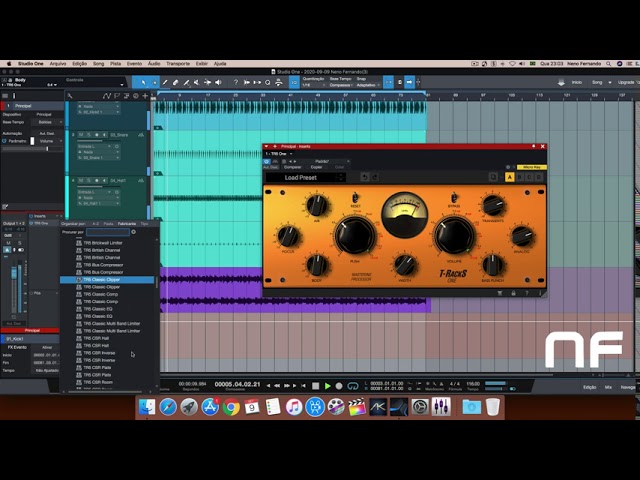This screenshot has width=640, height=480.
Task: Pin the Principal Inserts plugin window
Action: (533, 146)
